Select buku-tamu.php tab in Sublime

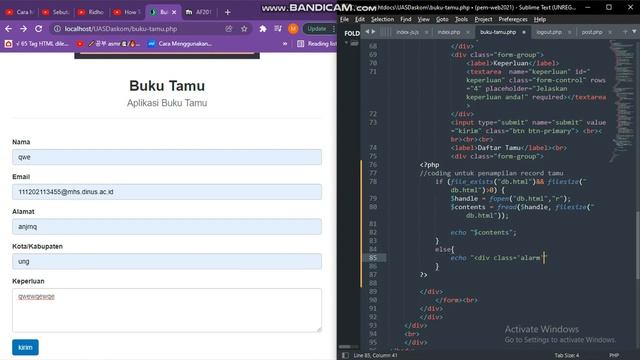pyautogui.click(x=498, y=32)
